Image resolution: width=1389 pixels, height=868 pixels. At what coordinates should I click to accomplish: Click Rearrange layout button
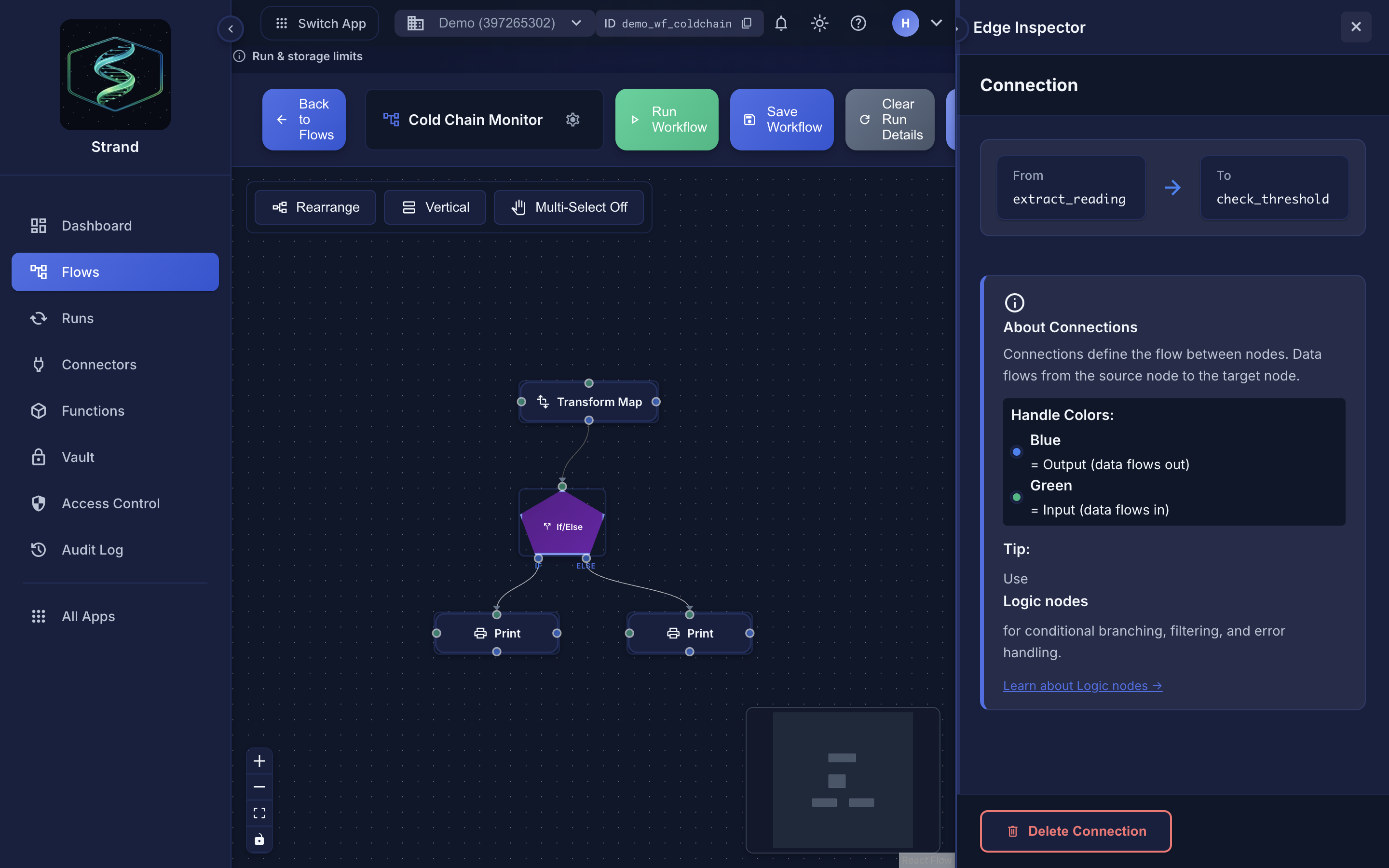tap(315, 207)
